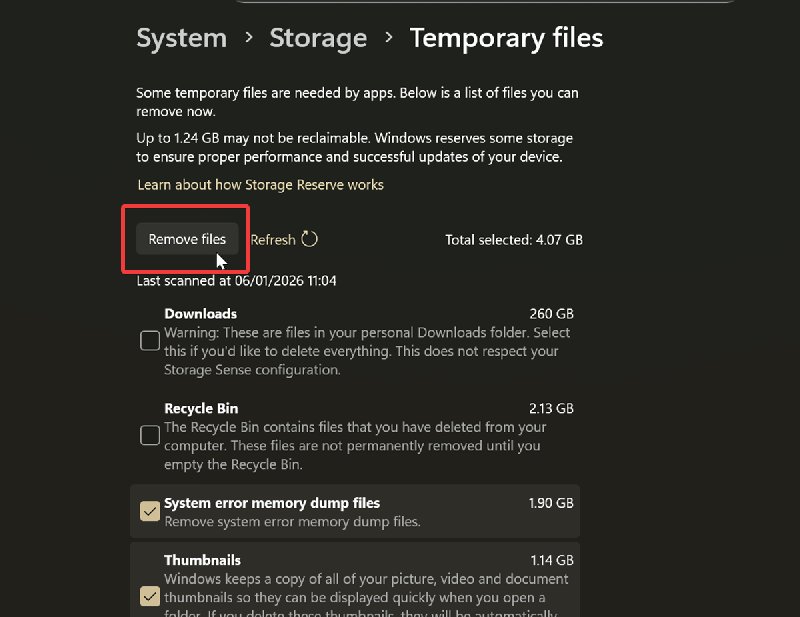800x617 pixels.
Task: Click the Downloads item title
Action: coord(200,314)
